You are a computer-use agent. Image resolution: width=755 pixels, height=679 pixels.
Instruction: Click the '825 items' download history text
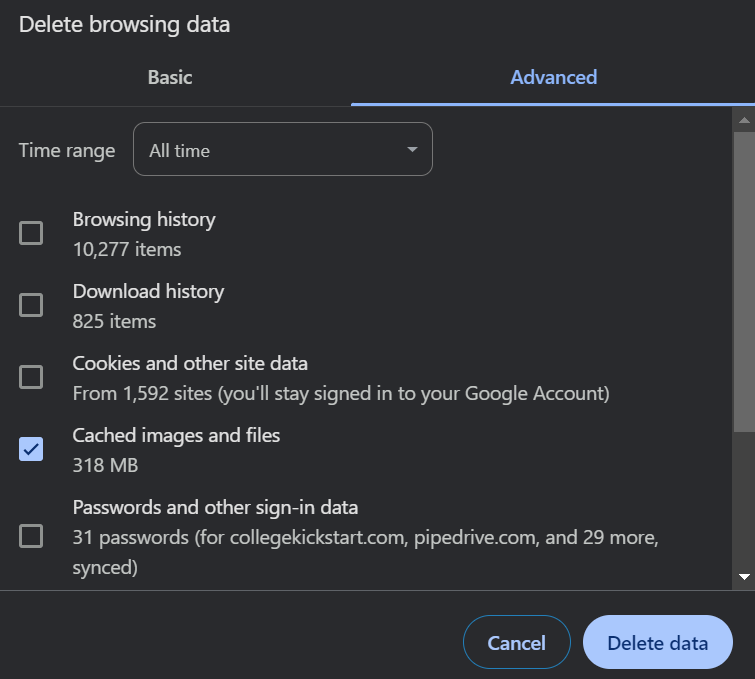click(114, 321)
